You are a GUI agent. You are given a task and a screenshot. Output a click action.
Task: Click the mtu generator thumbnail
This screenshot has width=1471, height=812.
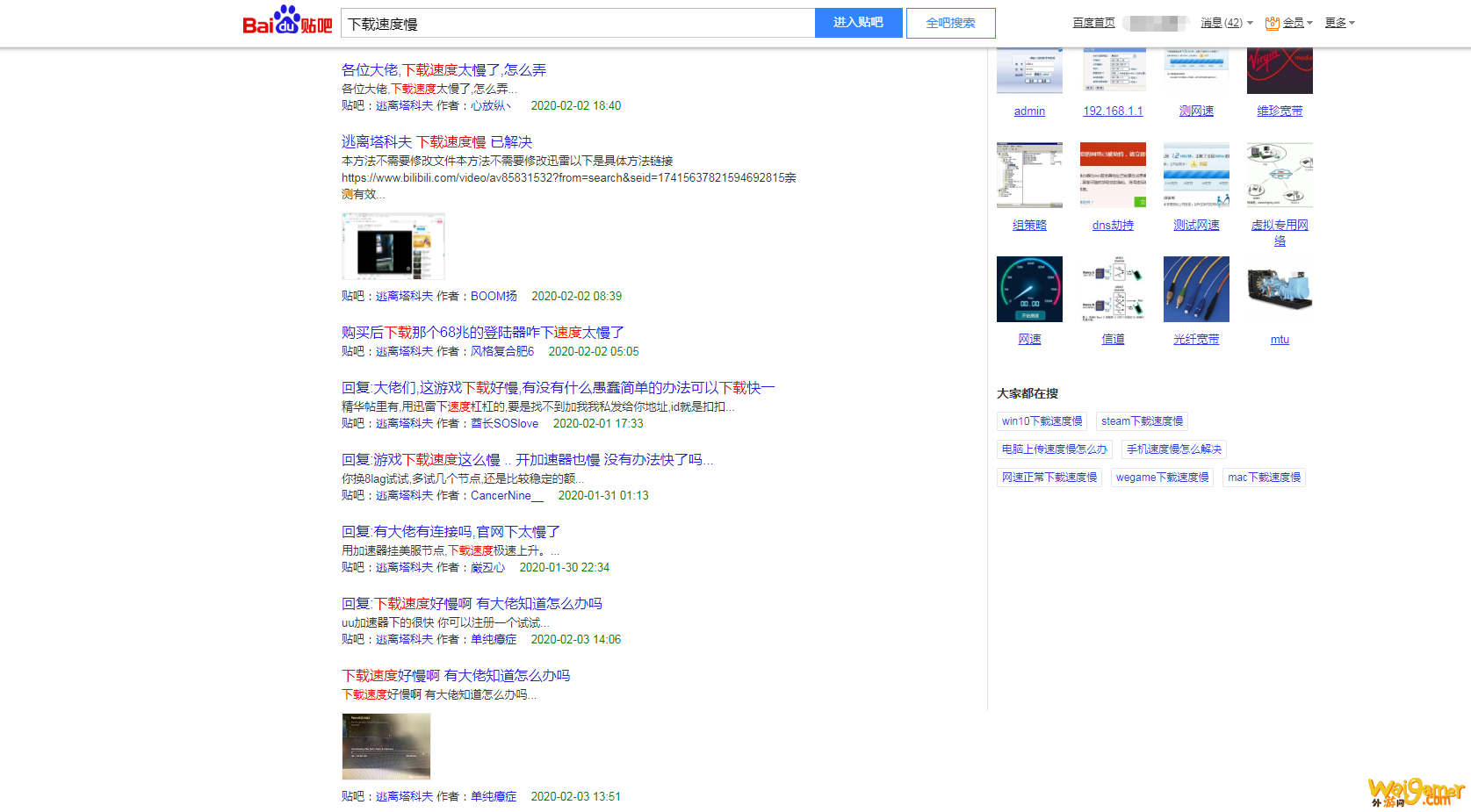[x=1280, y=289]
